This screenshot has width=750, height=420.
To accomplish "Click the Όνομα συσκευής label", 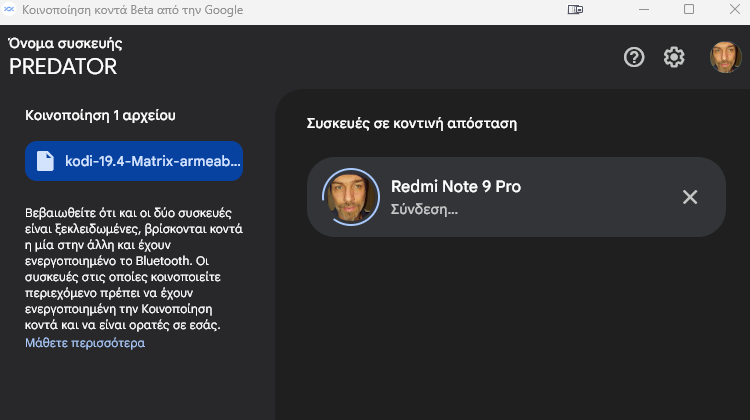I will pyautogui.click(x=65, y=44).
